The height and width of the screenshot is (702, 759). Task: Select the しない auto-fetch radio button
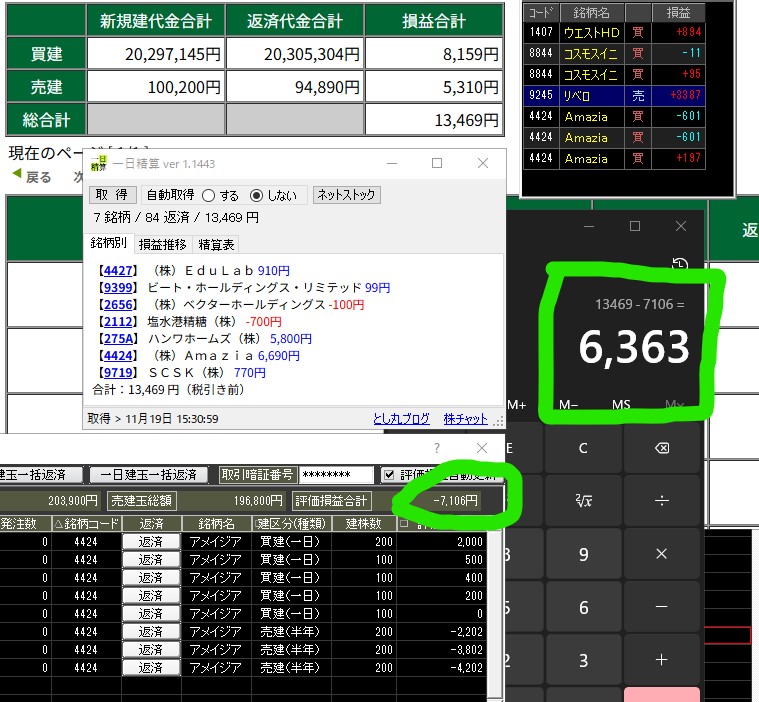[256, 195]
